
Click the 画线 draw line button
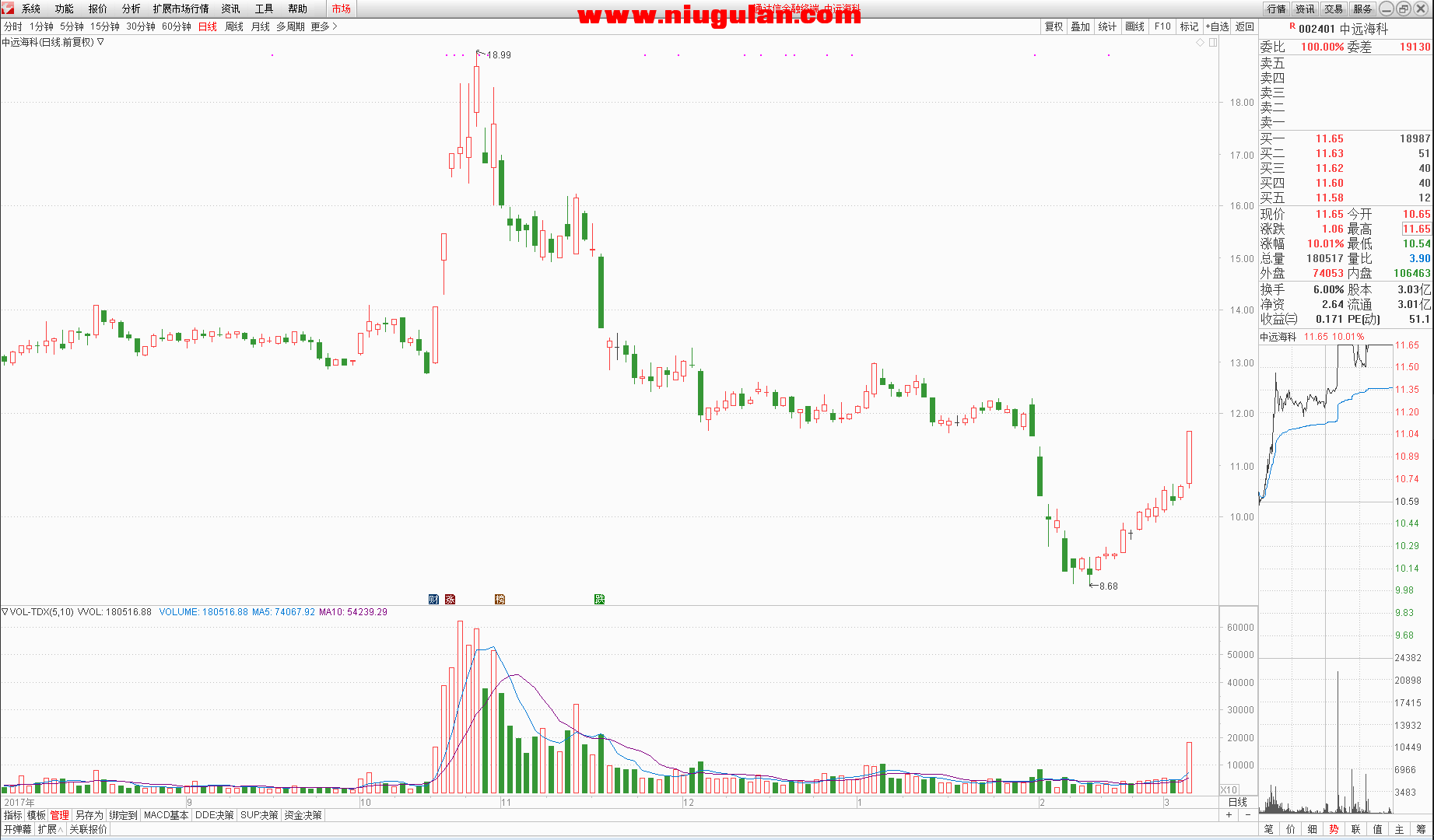pos(1135,26)
